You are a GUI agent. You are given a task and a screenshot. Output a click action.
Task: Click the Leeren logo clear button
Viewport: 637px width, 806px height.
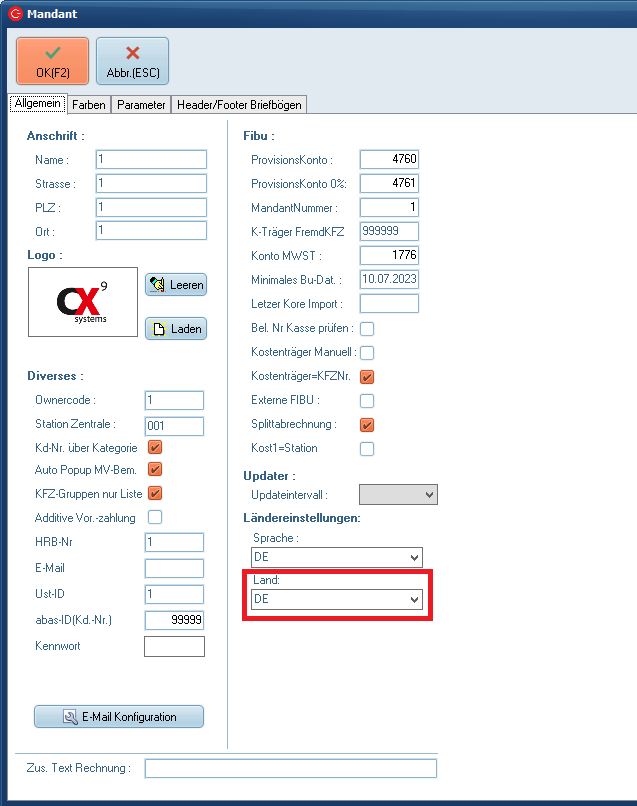176,285
